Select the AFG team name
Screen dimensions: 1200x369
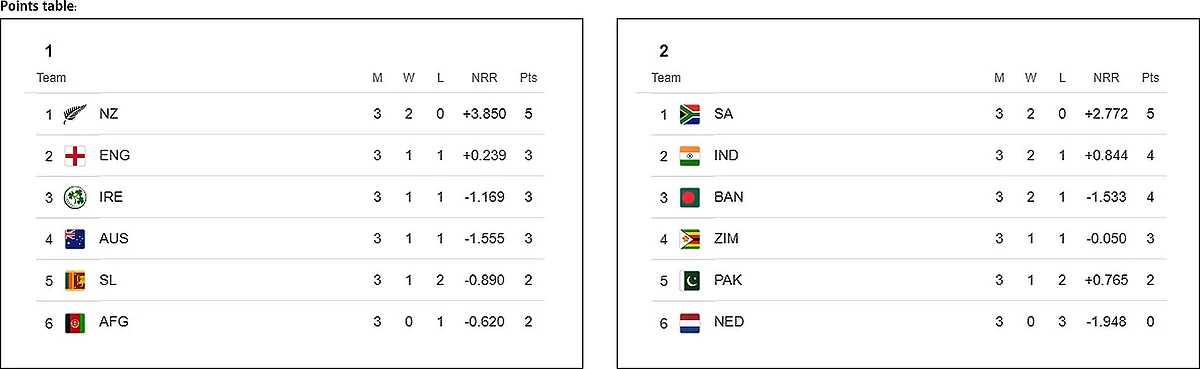click(x=114, y=322)
